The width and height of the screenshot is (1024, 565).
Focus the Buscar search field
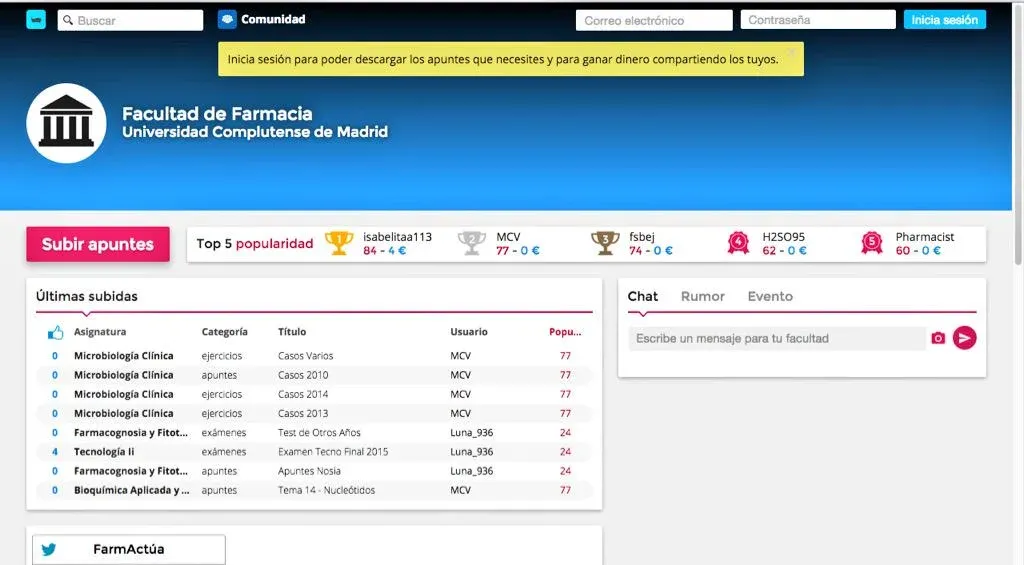click(x=137, y=20)
